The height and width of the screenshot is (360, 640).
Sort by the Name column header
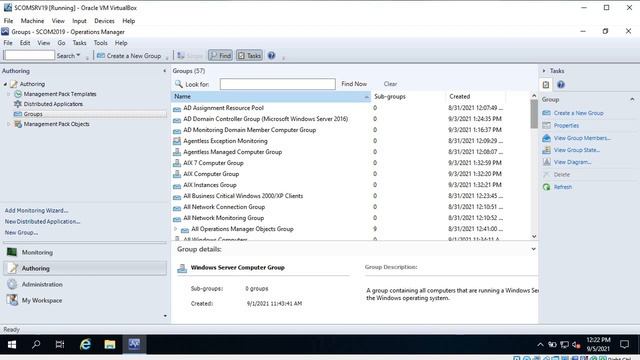[270, 97]
